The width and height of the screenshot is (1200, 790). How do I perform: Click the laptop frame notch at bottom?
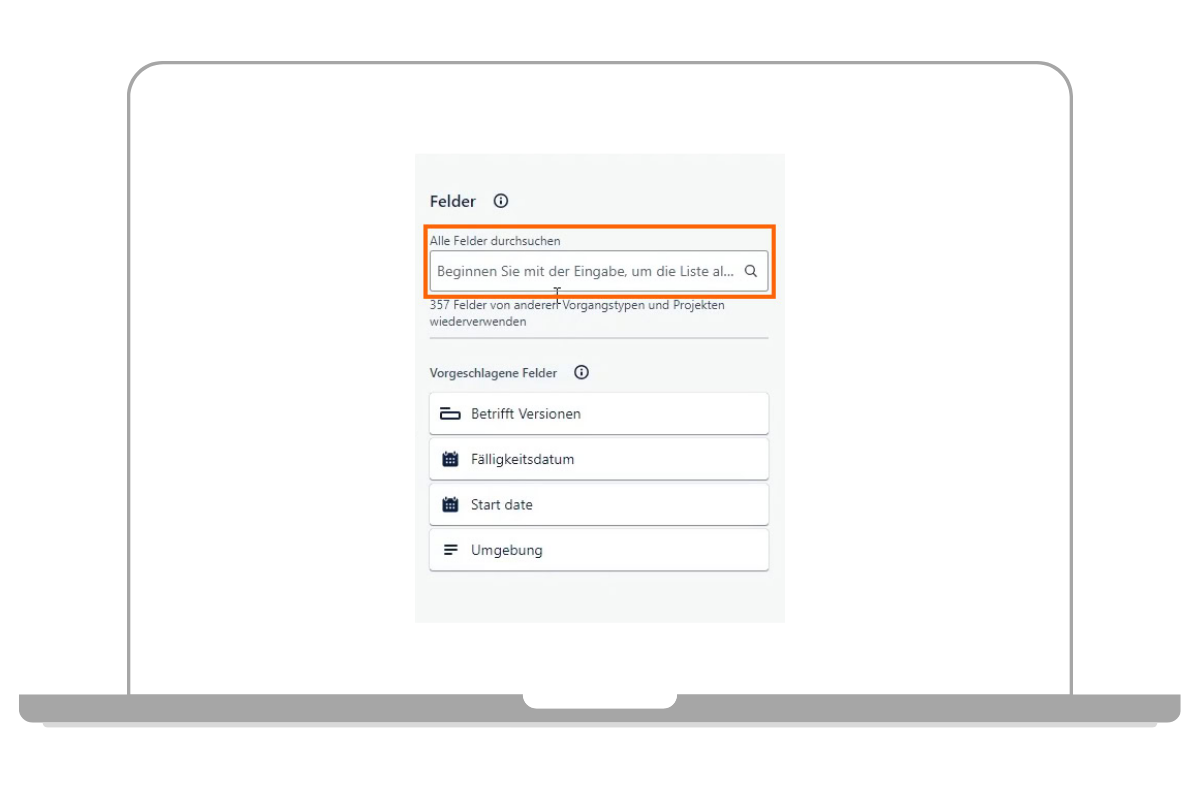coord(599,700)
